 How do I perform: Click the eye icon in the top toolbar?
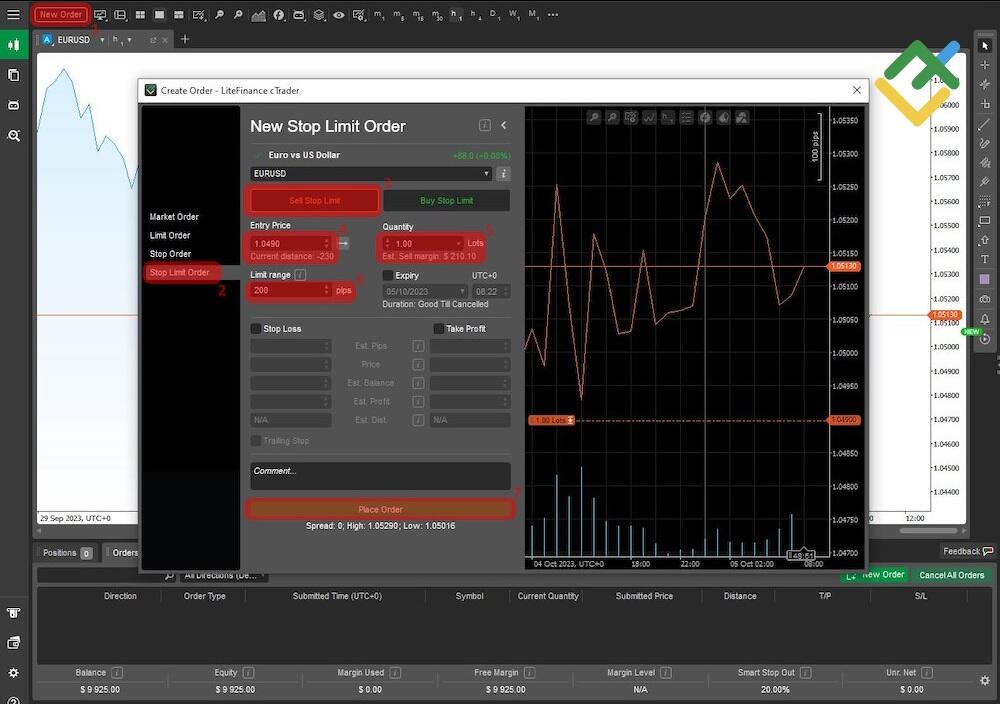[x=339, y=15]
